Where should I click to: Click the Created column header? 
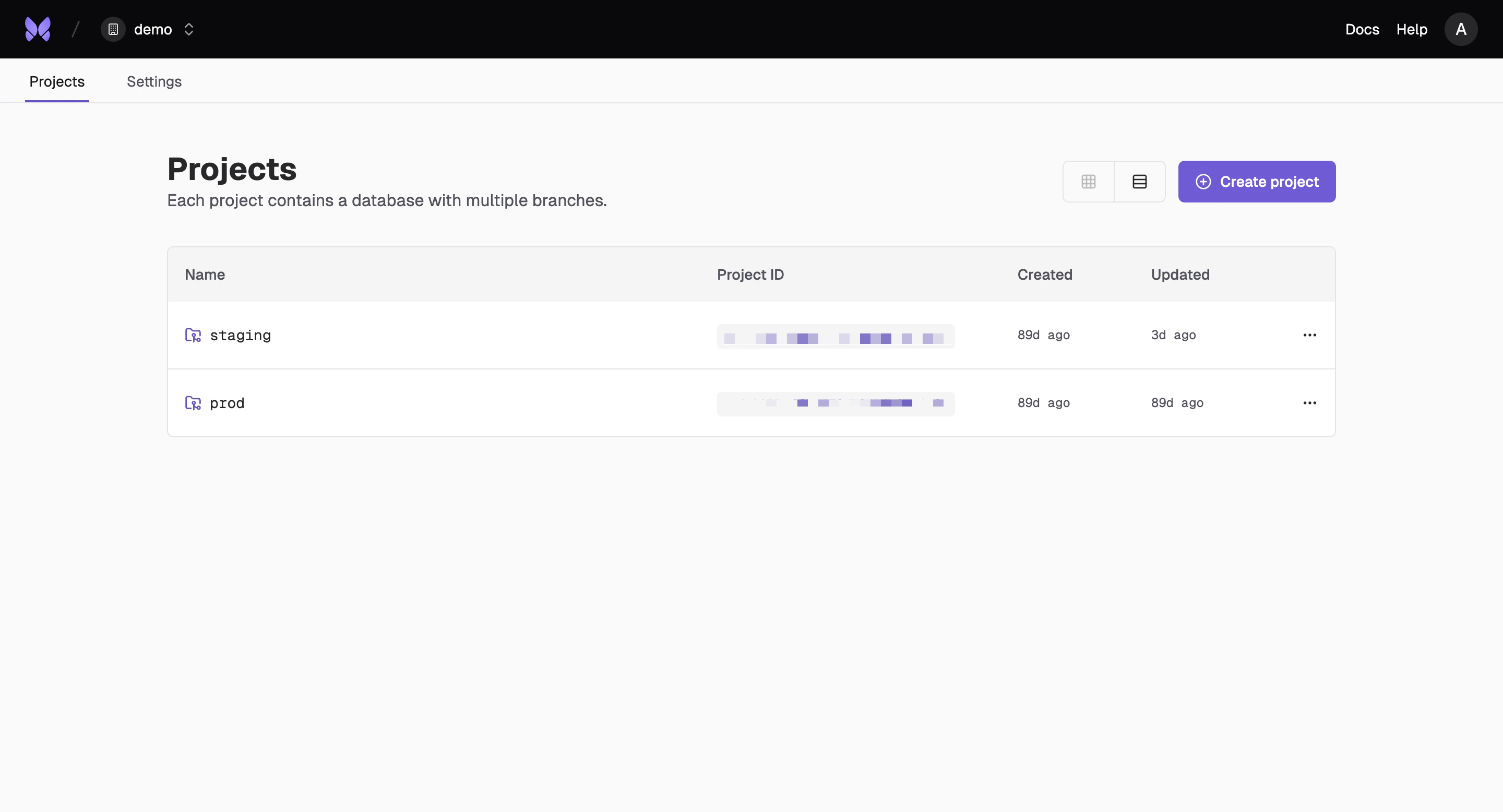(x=1044, y=274)
